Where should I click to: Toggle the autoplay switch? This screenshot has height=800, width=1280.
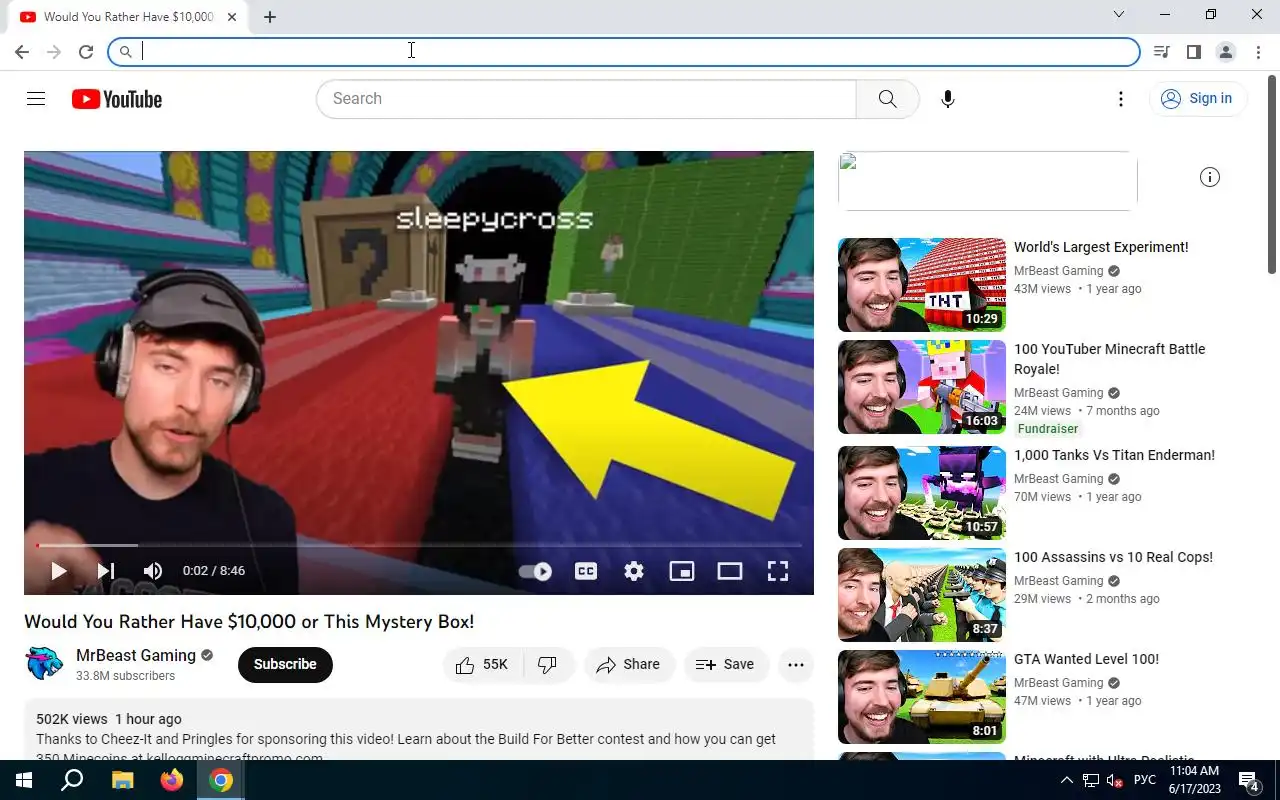(x=535, y=571)
